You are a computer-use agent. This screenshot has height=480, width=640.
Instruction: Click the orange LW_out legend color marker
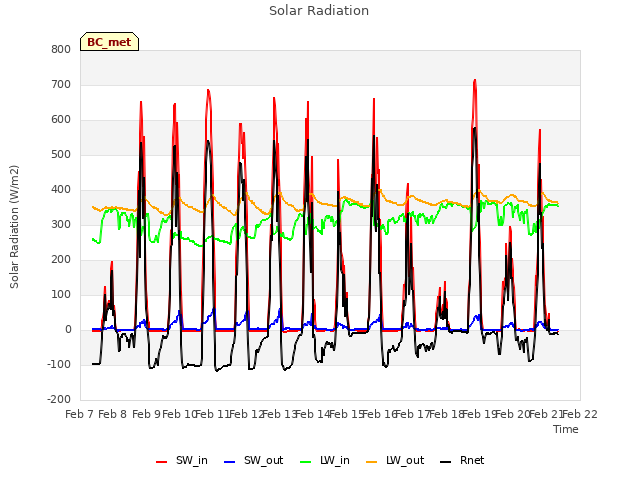click(x=372, y=462)
